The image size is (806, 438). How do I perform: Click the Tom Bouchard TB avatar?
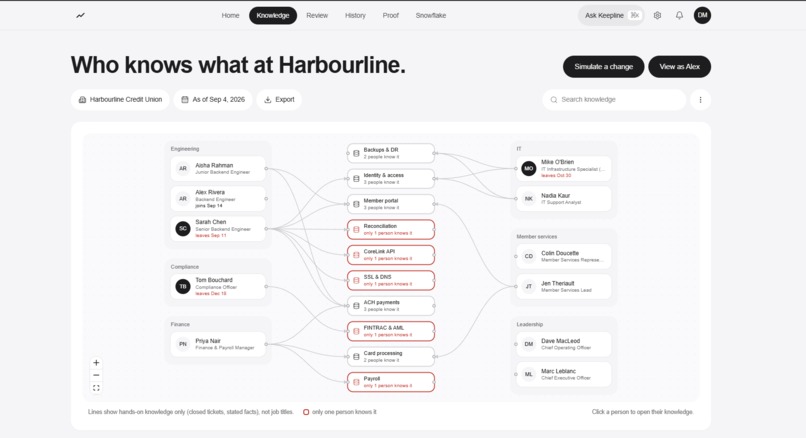183,286
